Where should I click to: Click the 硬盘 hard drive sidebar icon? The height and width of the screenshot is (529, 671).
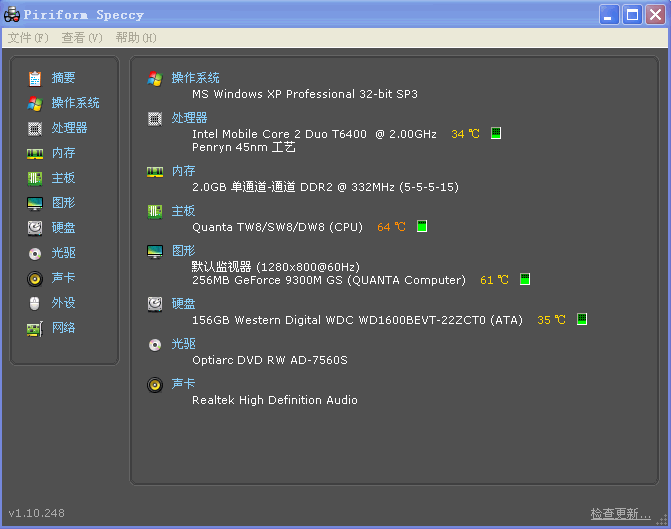pyautogui.click(x=35, y=228)
